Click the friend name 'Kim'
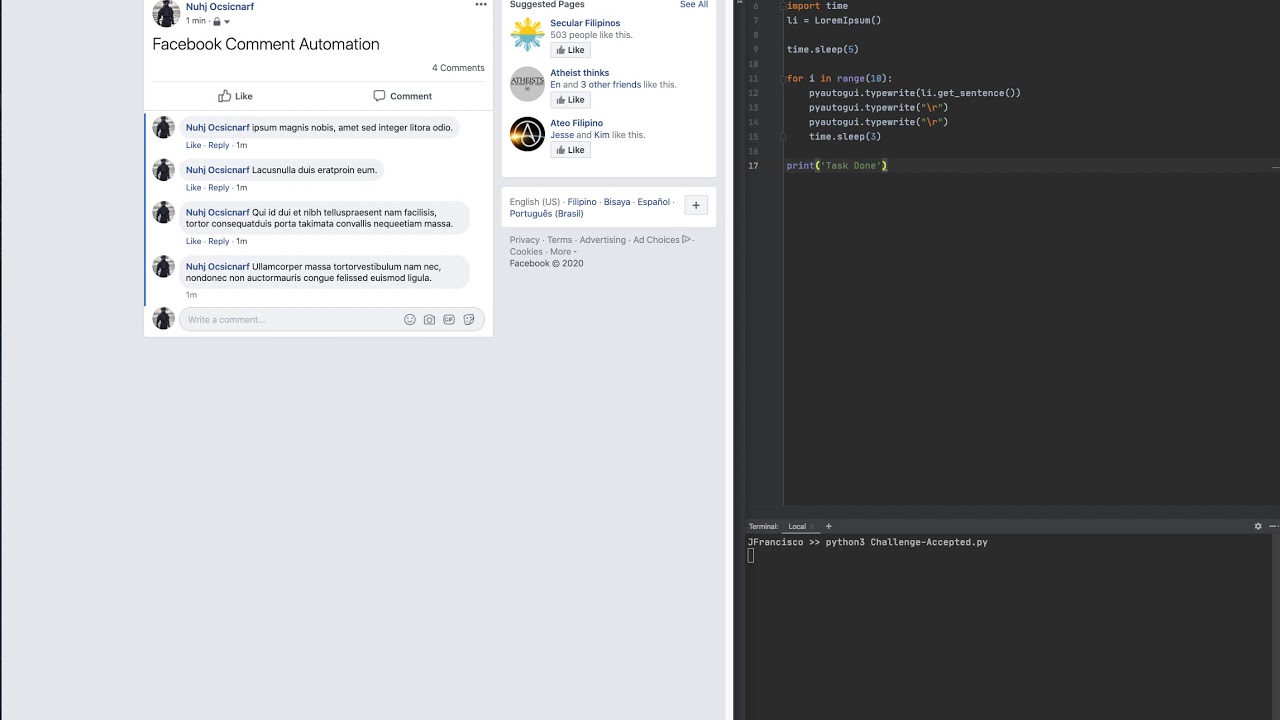Screen dimensions: 1280x720 coord(601,135)
